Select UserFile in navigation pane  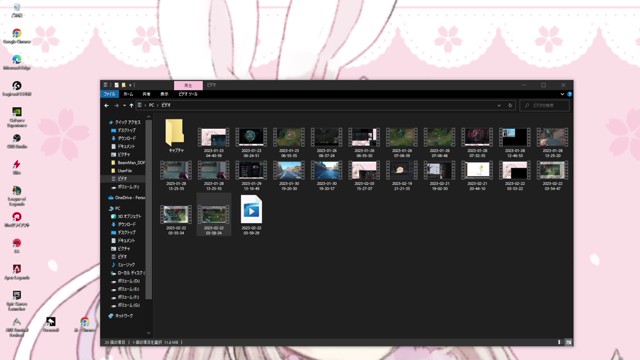click(121, 171)
